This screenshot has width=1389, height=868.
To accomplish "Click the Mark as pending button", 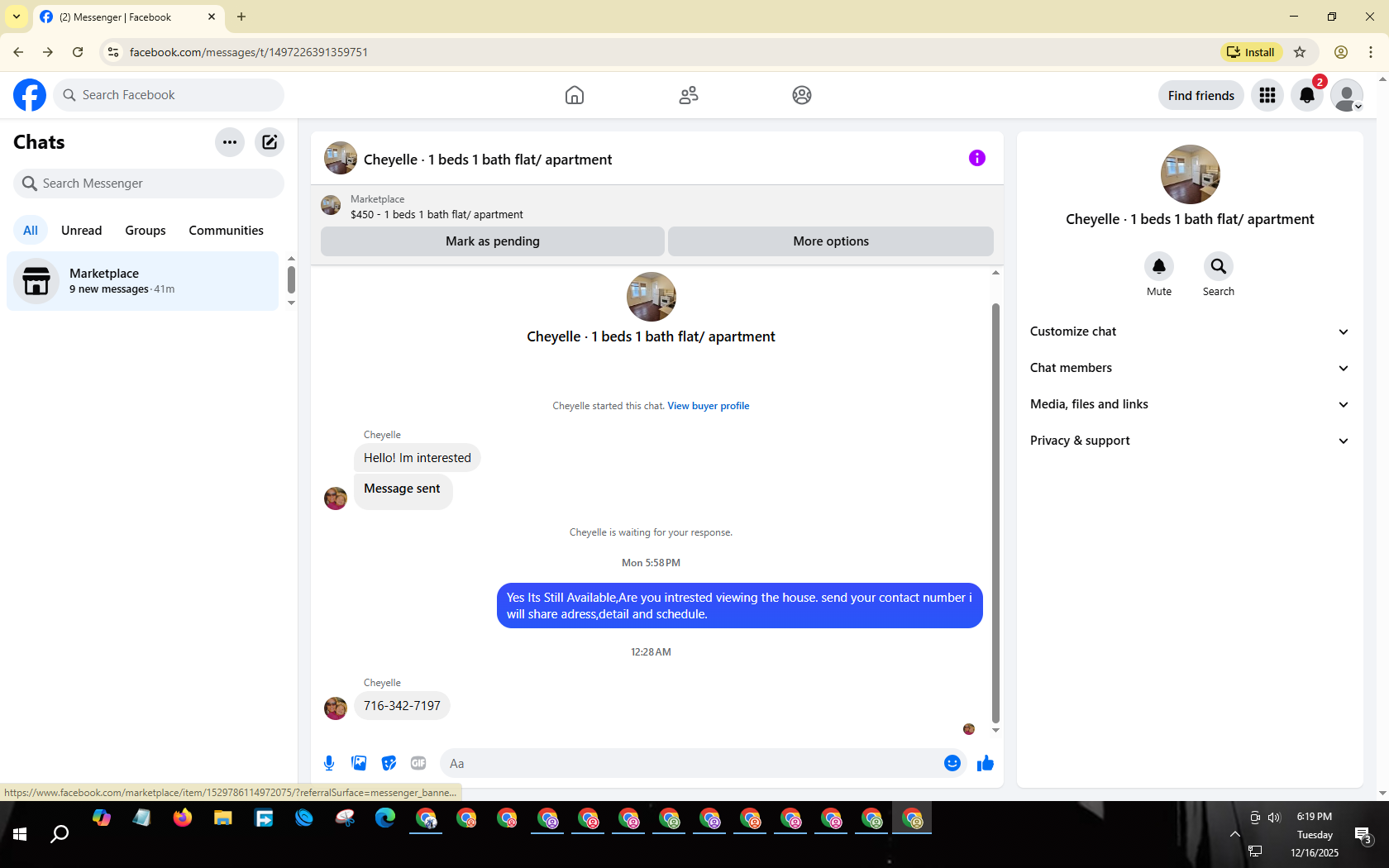I will point(493,241).
